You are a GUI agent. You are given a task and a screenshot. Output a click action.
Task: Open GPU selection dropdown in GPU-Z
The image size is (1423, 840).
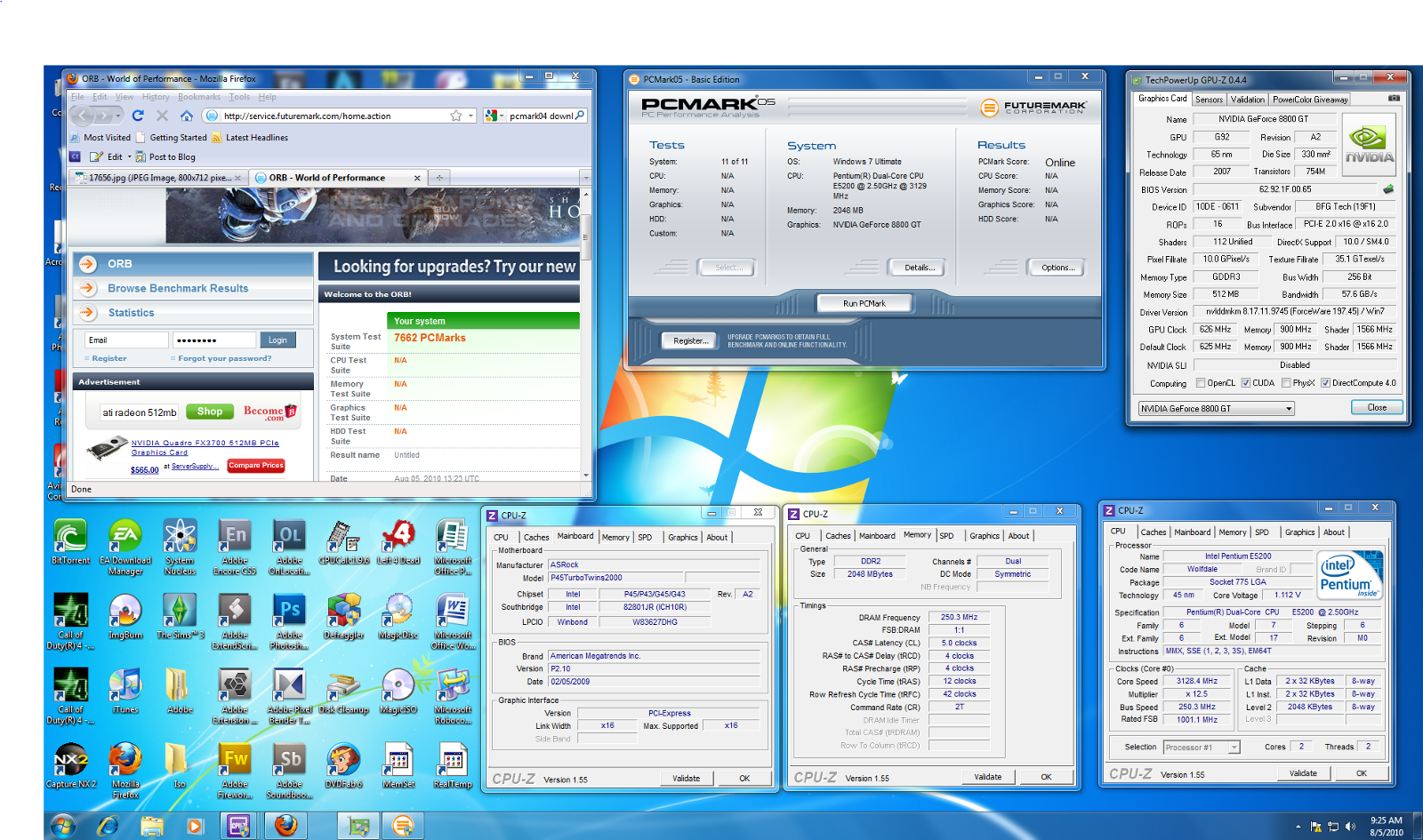(1289, 409)
